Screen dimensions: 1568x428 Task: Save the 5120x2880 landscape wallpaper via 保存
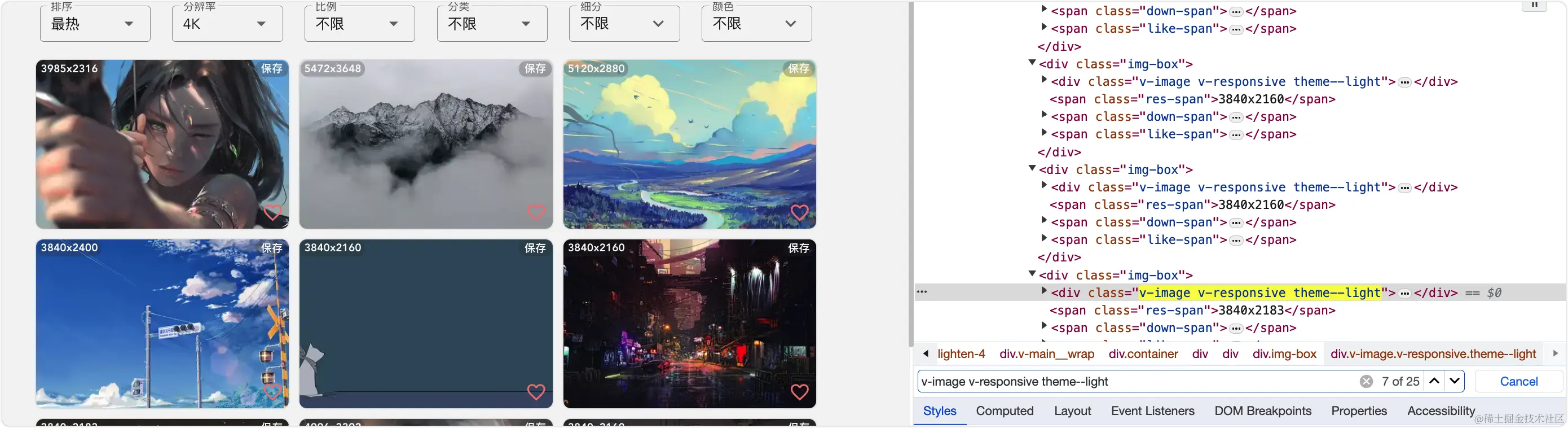click(799, 69)
